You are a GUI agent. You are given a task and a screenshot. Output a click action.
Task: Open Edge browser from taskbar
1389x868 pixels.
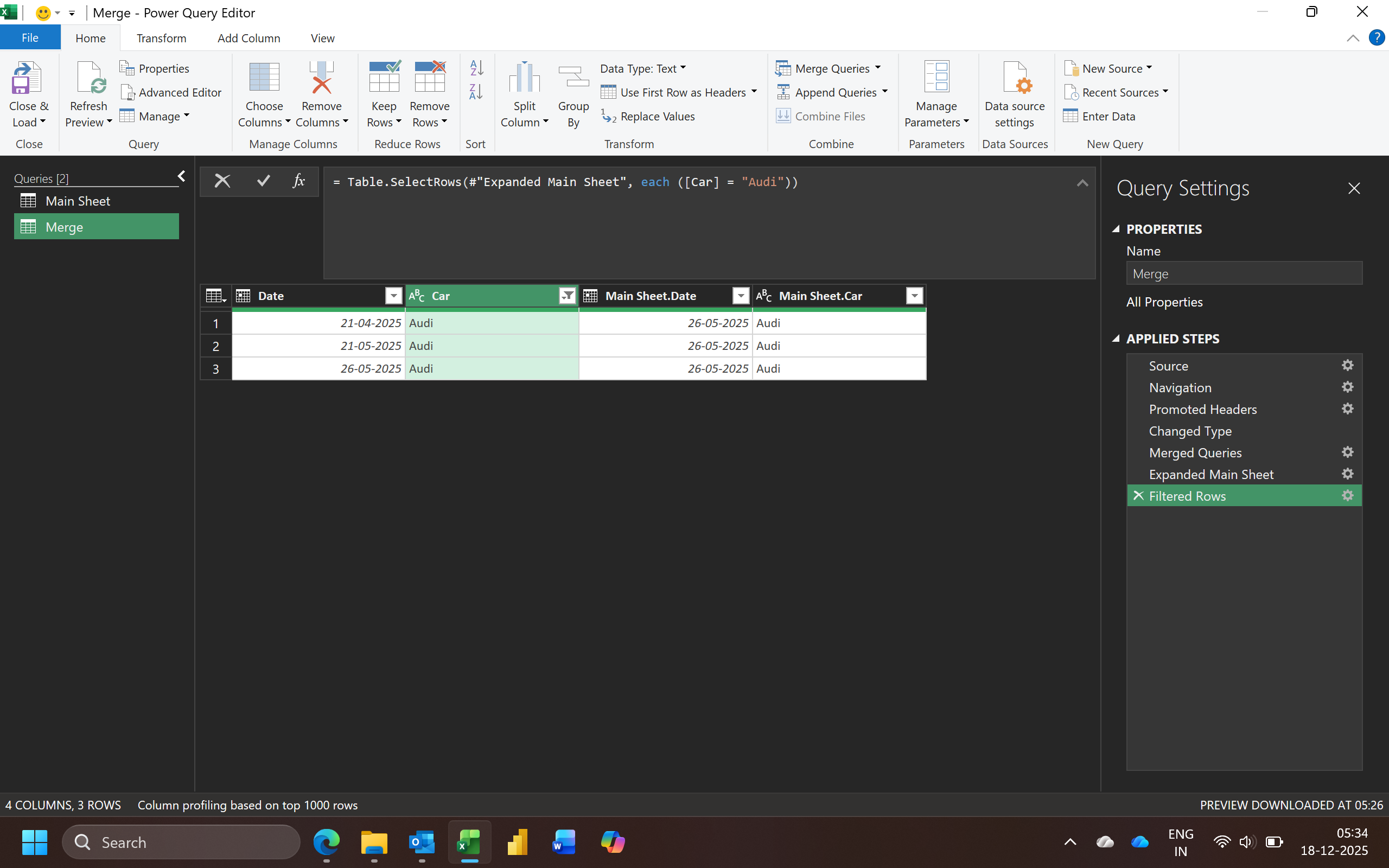pyautogui.click(x=326, y=842)
